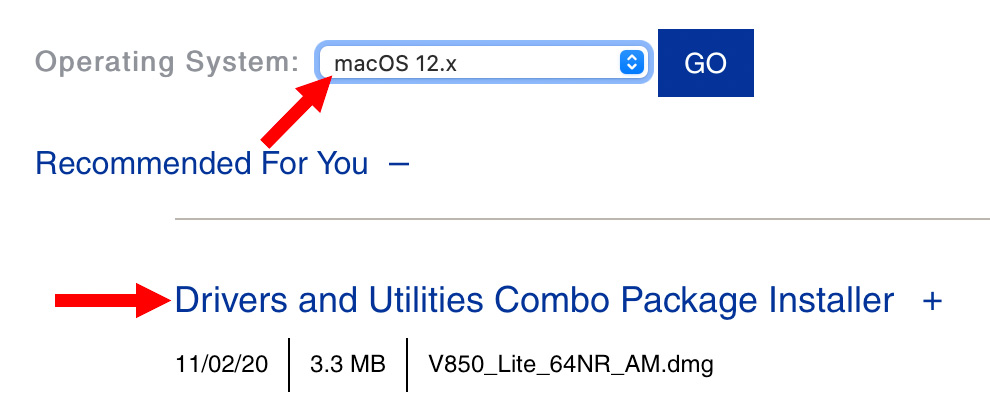Open the Recommended For You heading link
The width and height of the screenshot is (990, 420).
click(201, 163)
